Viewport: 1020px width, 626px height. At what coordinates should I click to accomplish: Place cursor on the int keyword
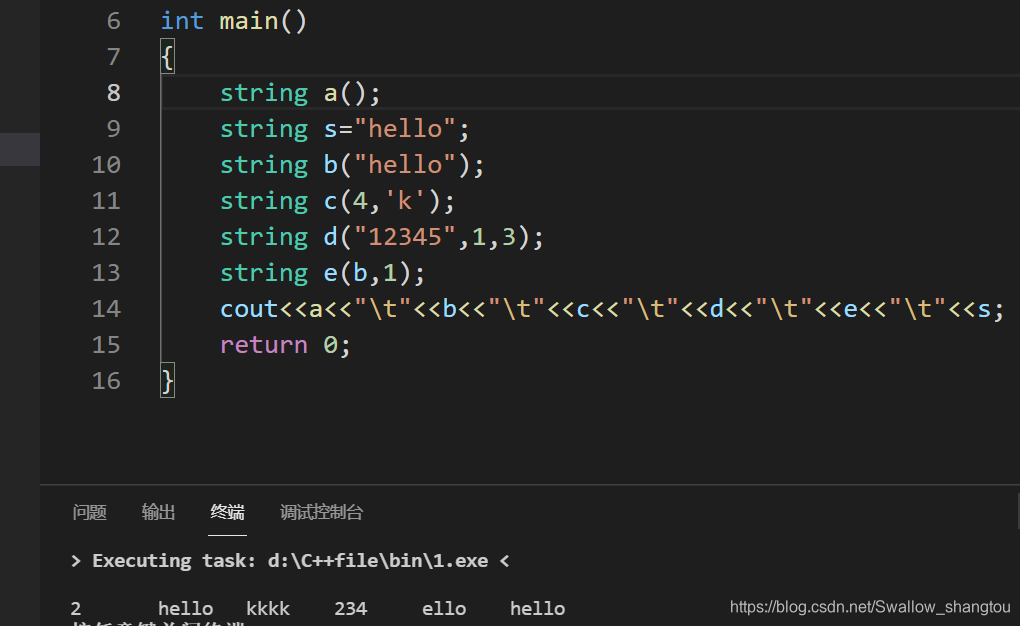(182, 20)
